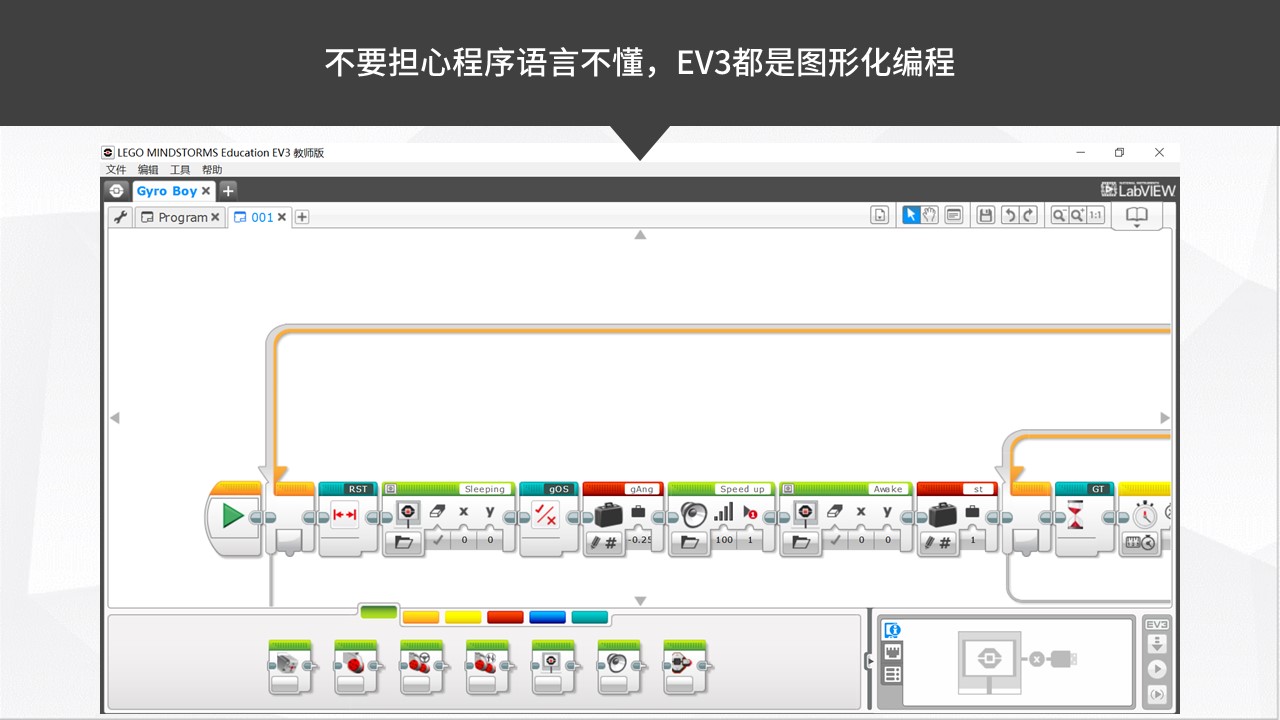
Task: Click the green Start block play arrow
Action: pos(233,515)
